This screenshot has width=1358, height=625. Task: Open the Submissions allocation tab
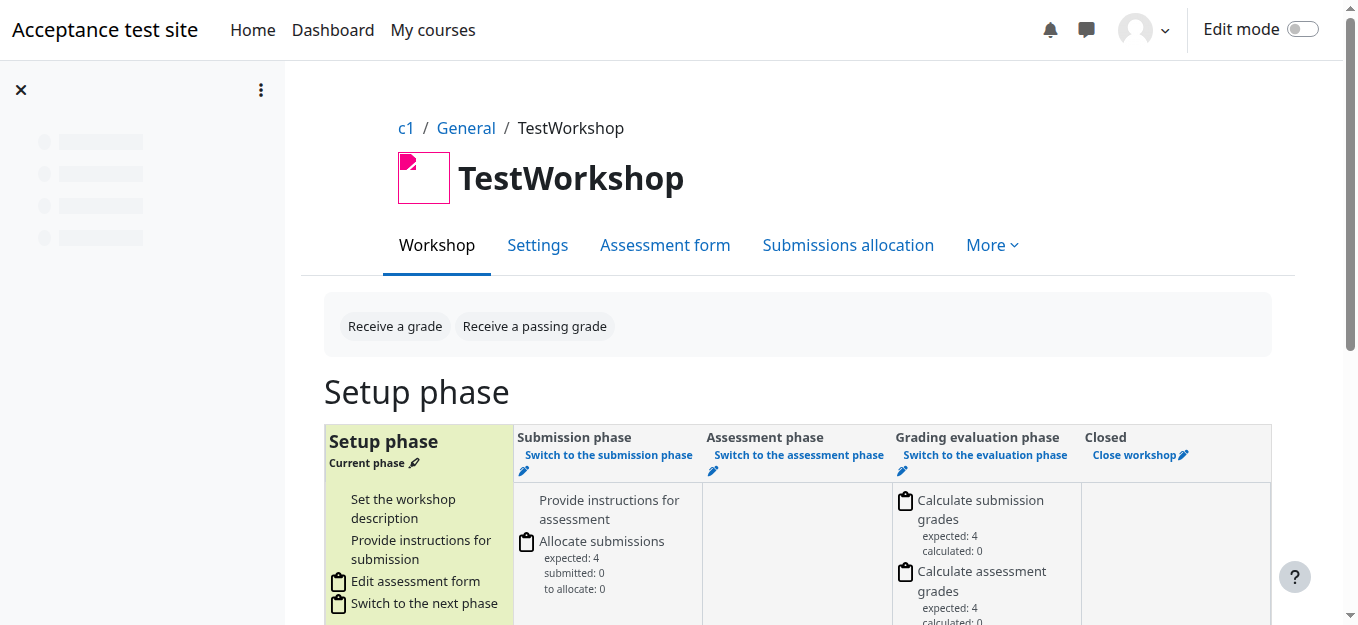click(x=848, y=245)
